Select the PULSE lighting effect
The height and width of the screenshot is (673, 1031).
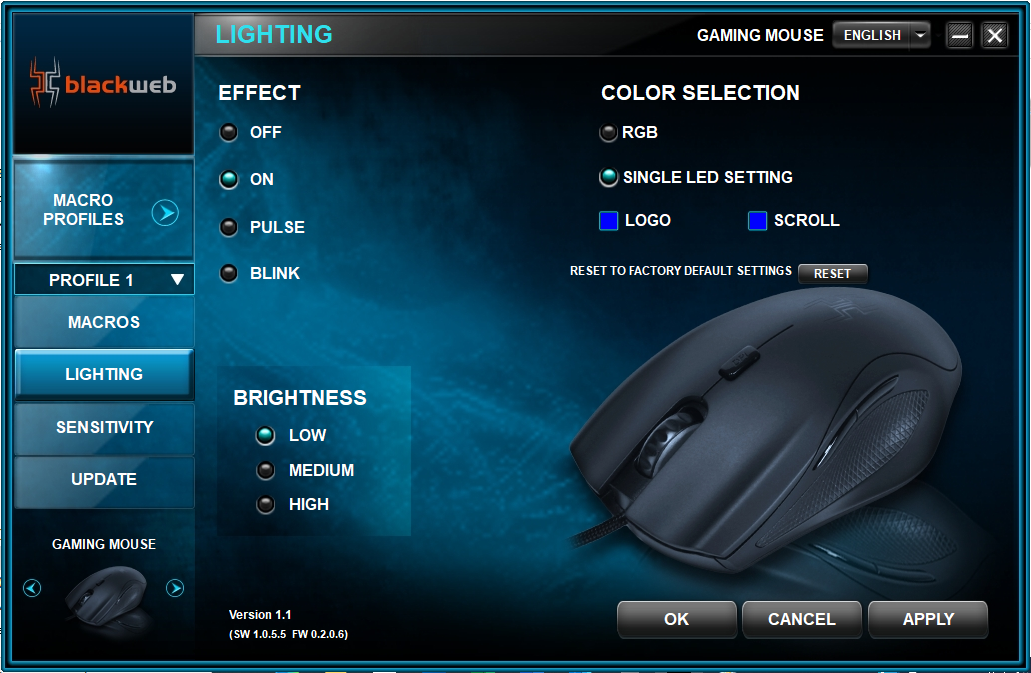point(229,227)
